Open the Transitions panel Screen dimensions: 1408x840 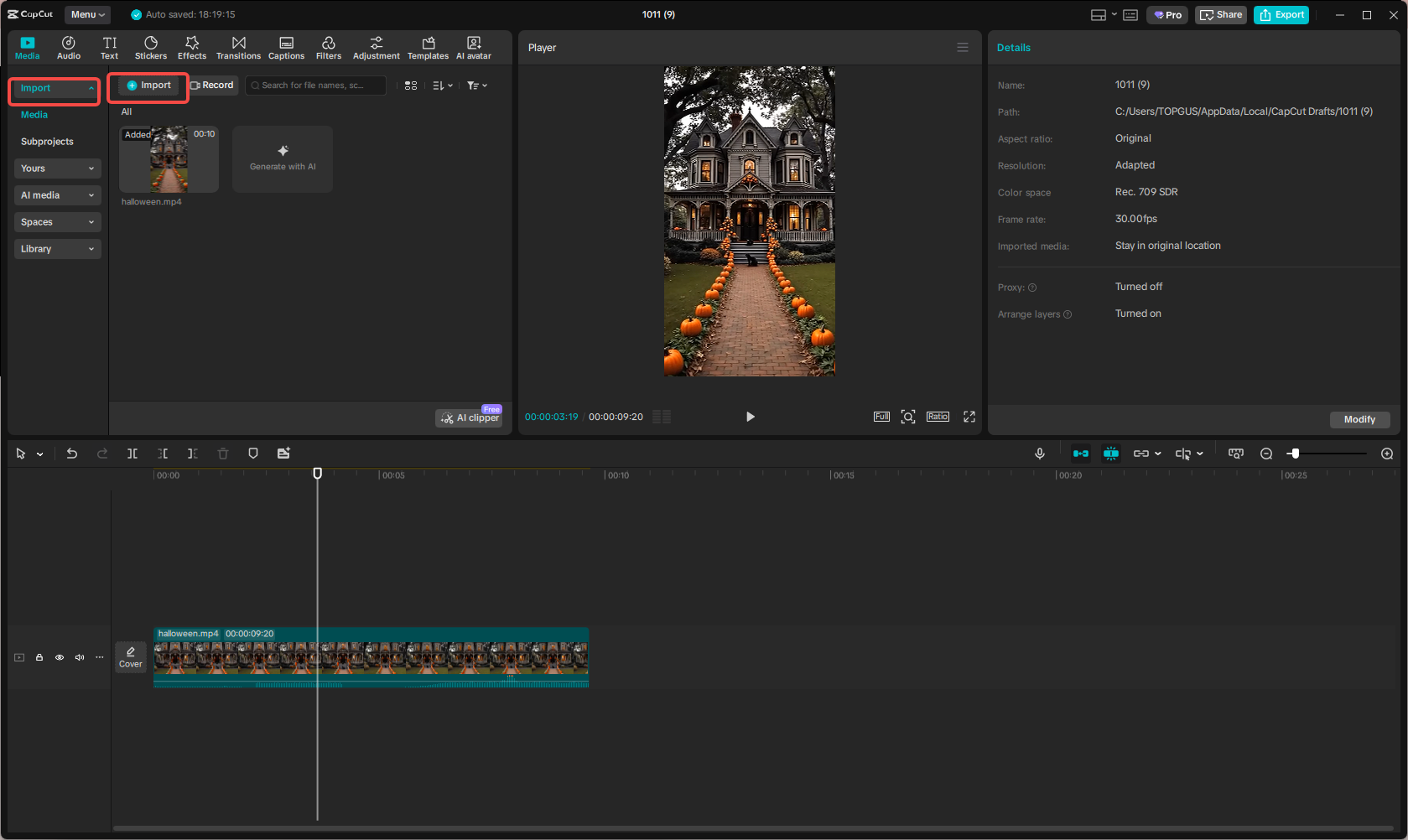[x=238, y=47]
